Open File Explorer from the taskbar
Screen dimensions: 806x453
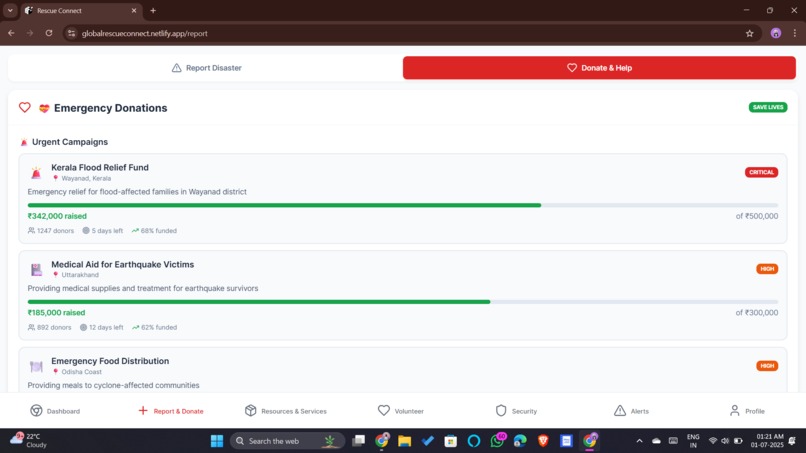point(405,441)
